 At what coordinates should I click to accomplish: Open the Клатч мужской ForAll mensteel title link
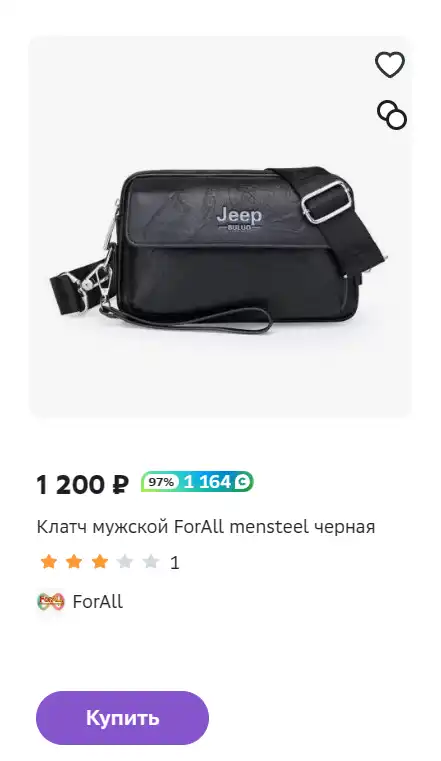point(206,527)
